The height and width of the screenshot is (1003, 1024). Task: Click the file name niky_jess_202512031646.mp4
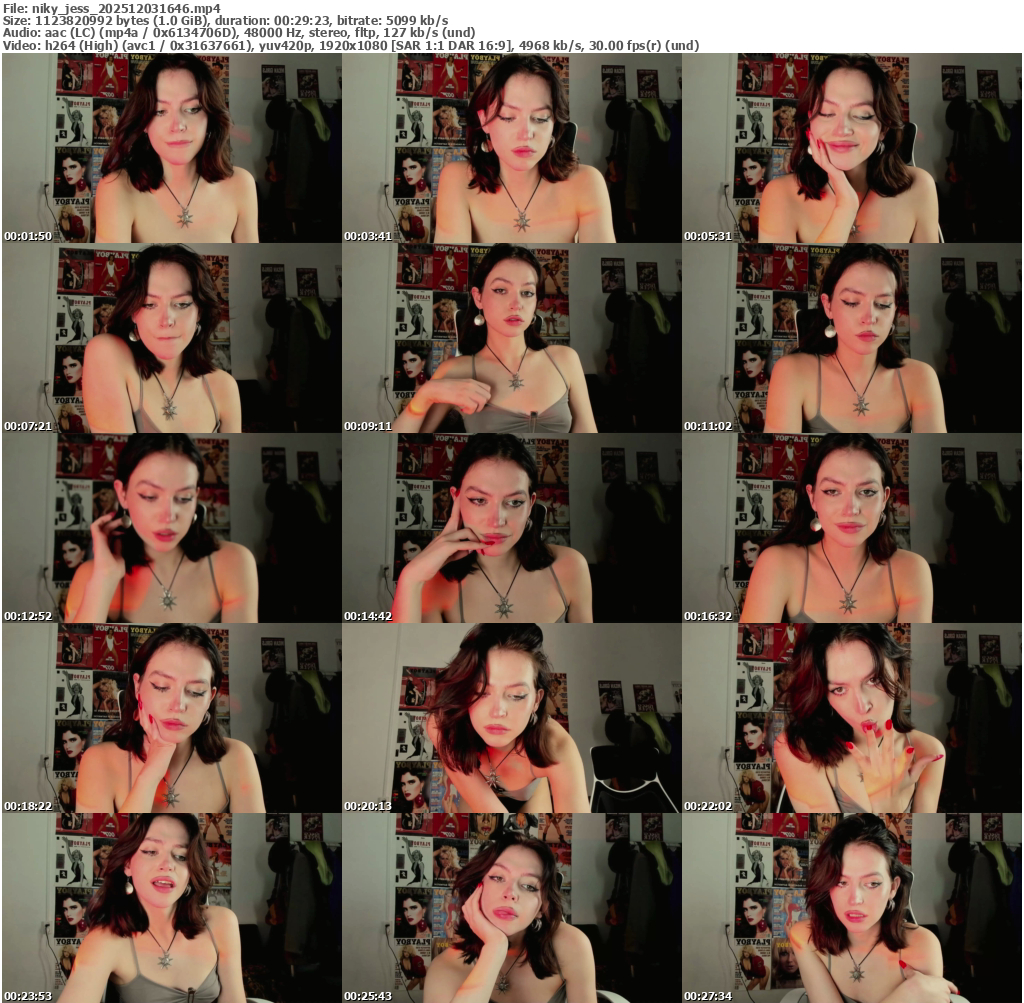[x=126, y=8]
